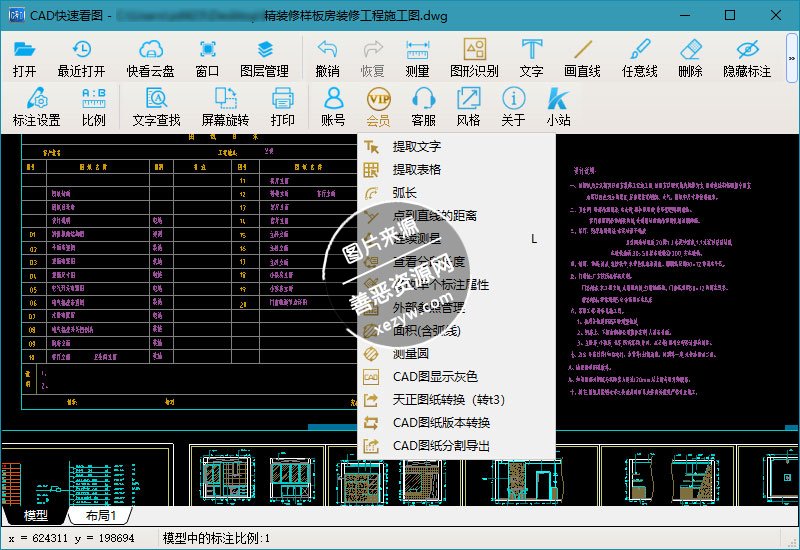Choose 测量圆 menu item

457,354
